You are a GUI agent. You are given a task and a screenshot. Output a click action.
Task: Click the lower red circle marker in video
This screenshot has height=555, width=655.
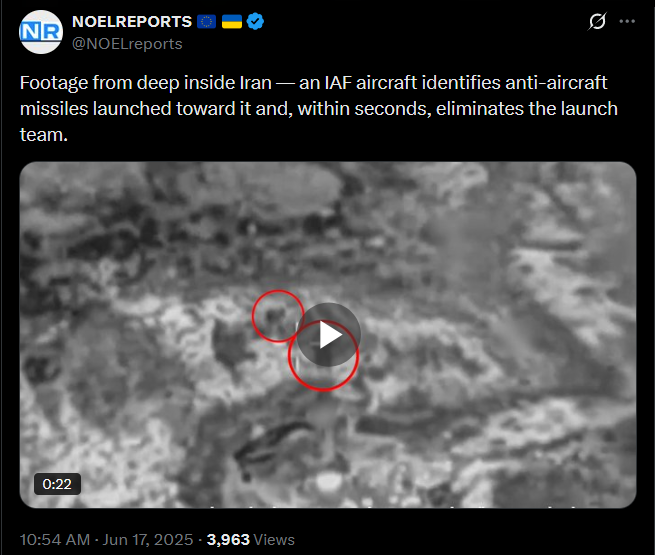click(x=323, y=356)
